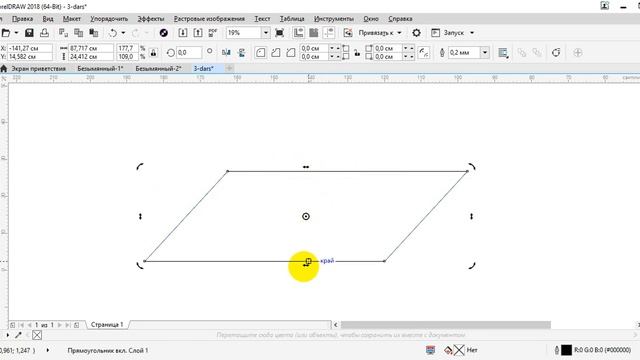This screenshot has width=640, height=360.
Task: Expand the zoom level dropdown
Action: [x=266, y=33]
